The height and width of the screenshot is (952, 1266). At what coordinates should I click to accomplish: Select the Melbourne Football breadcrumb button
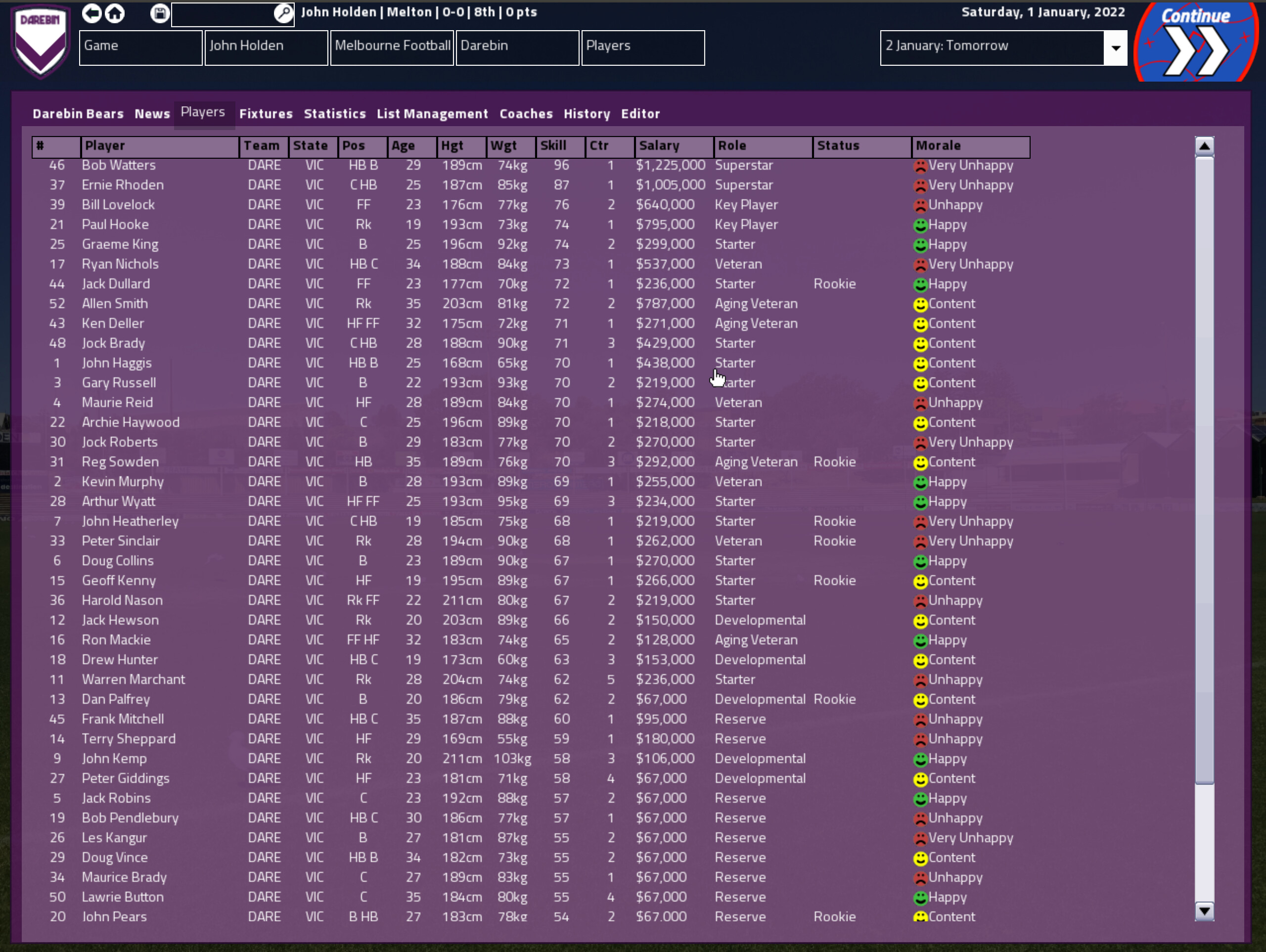392,47
